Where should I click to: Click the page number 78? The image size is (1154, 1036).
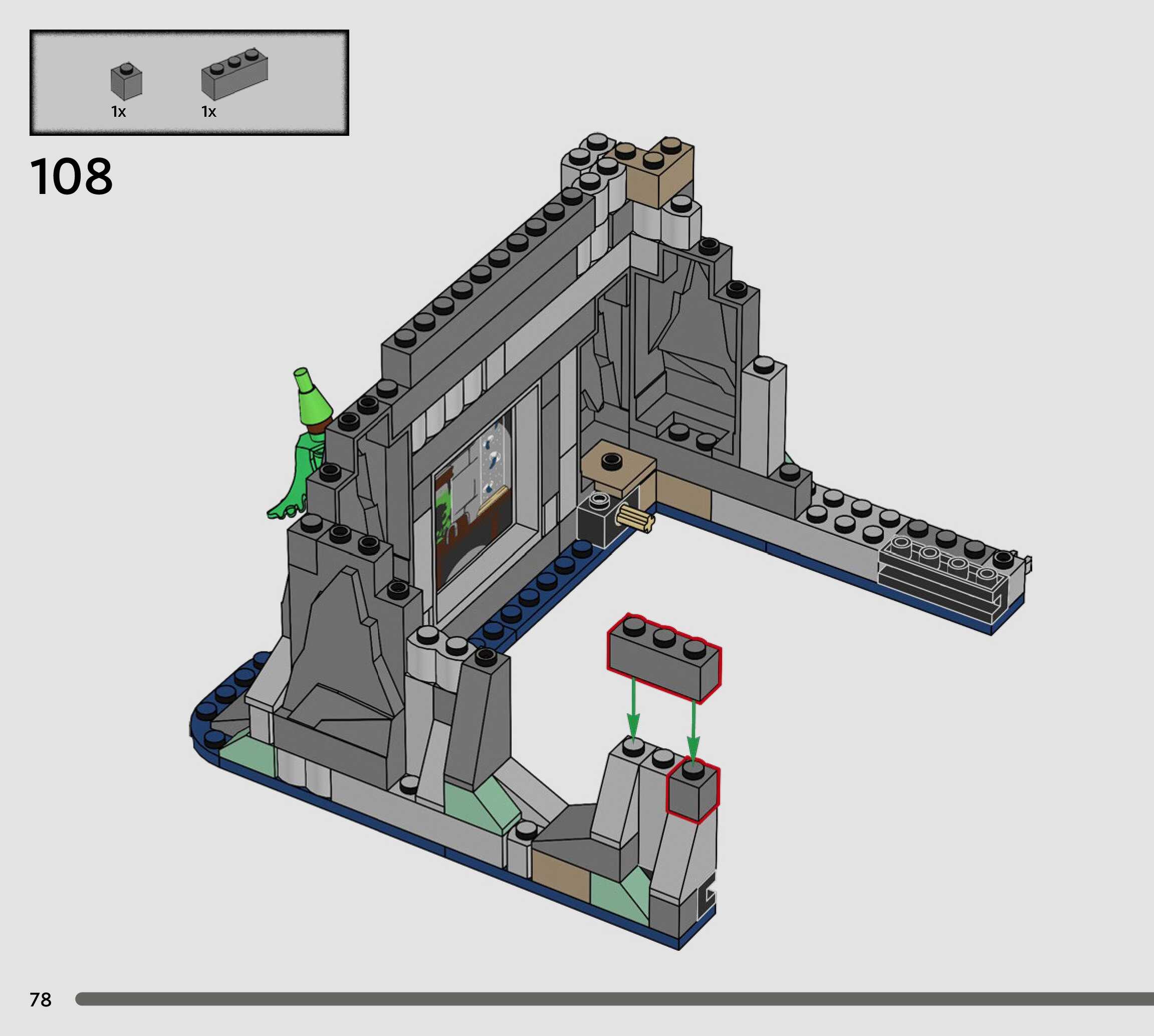(41, 999)
